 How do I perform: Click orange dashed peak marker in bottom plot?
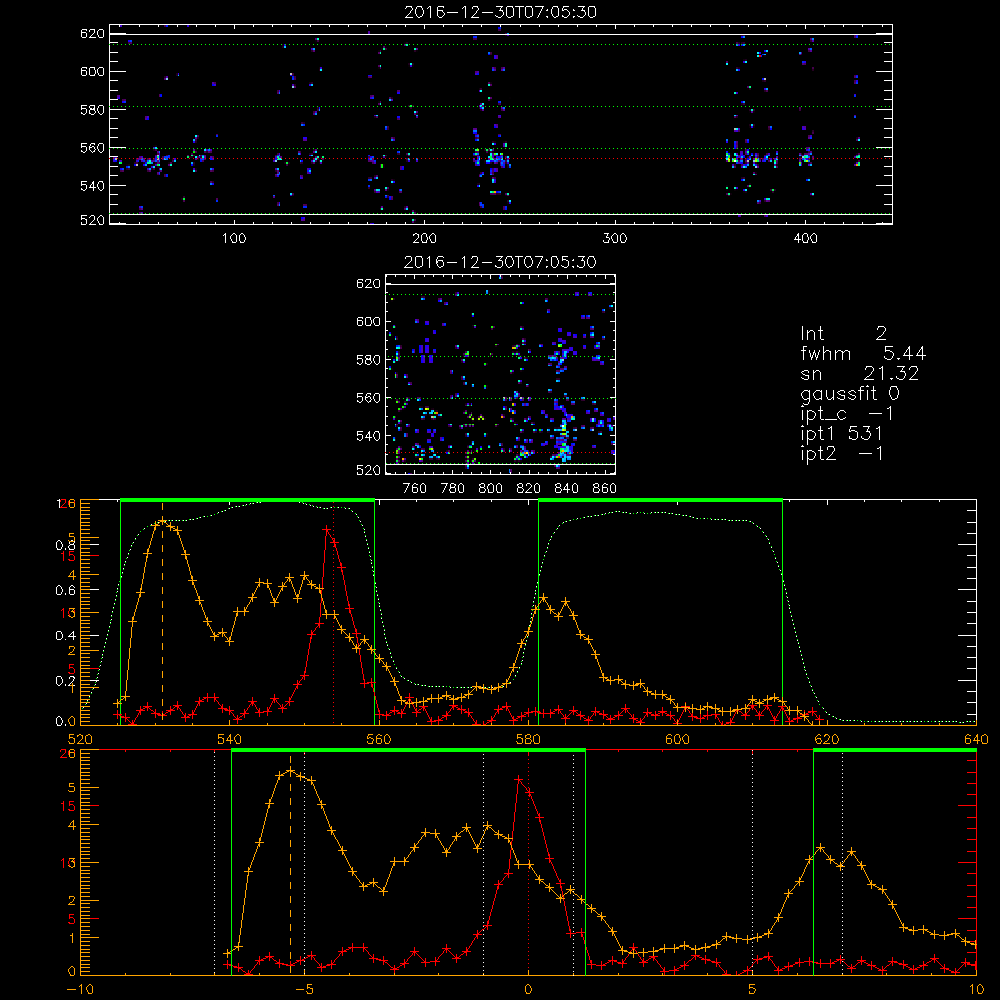tap(291, 864)
